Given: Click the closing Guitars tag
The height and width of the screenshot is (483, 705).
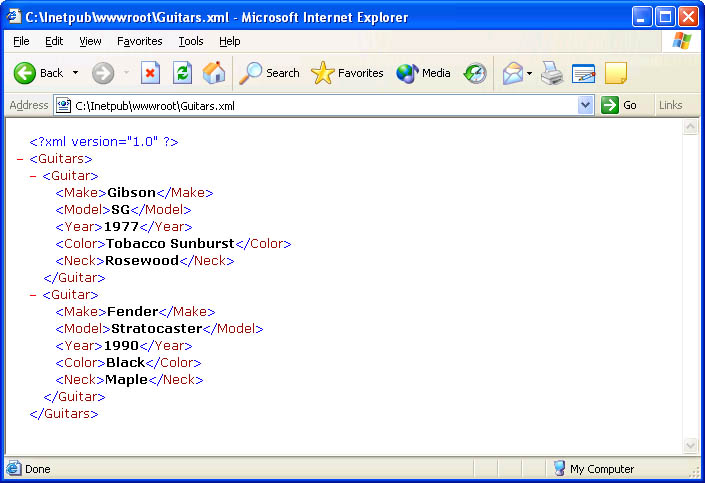Looking at the screenshot, I should pos(64,414).
